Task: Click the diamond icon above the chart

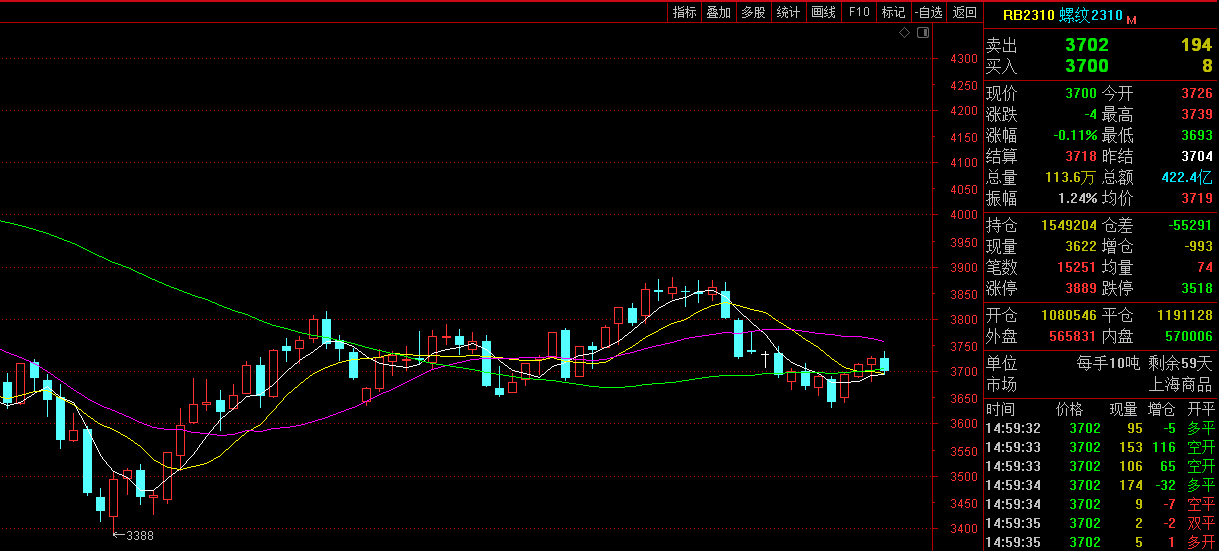Action: pyautogui.click(x=904, y=33)
